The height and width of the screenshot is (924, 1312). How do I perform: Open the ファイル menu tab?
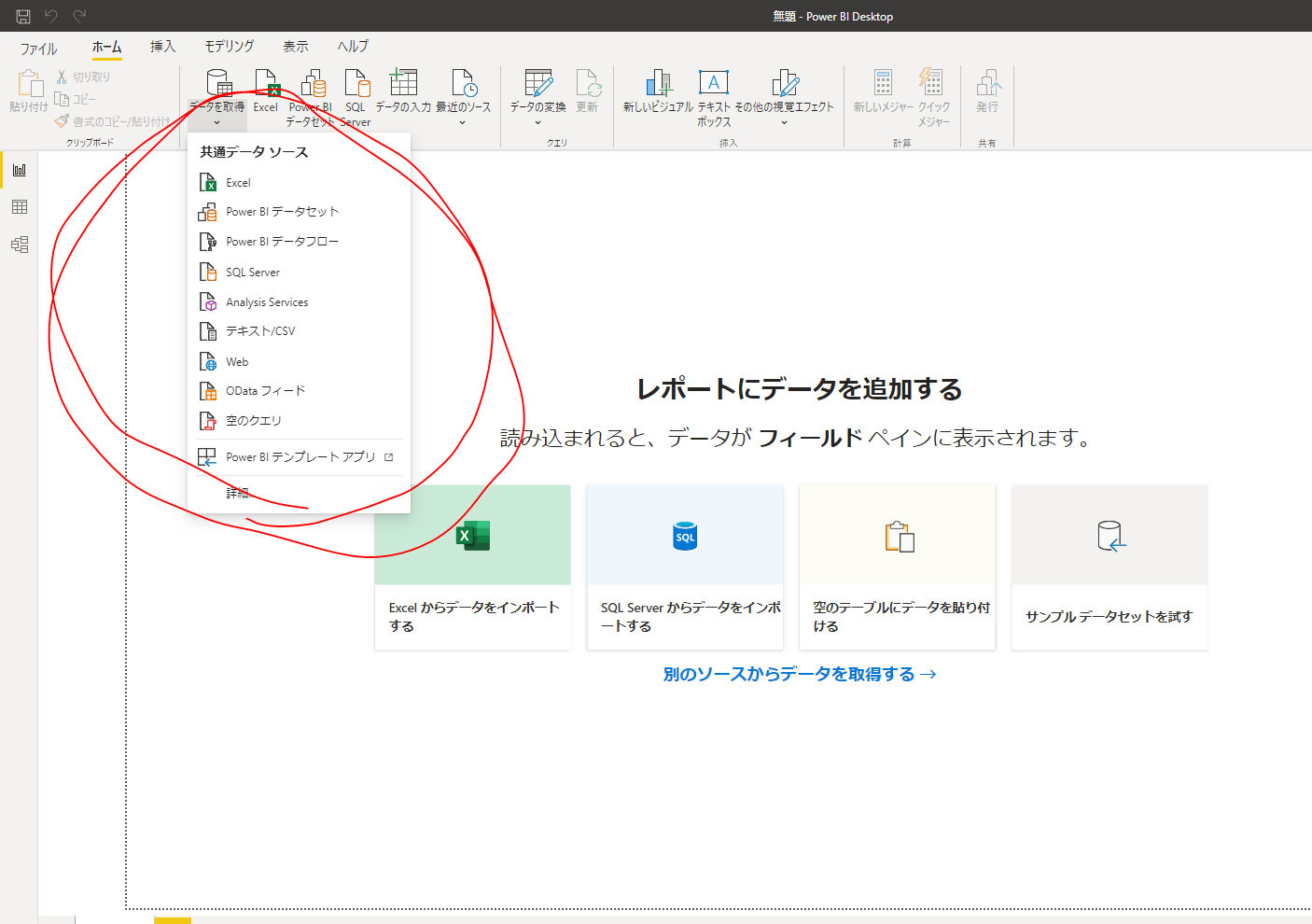(39, 48)
